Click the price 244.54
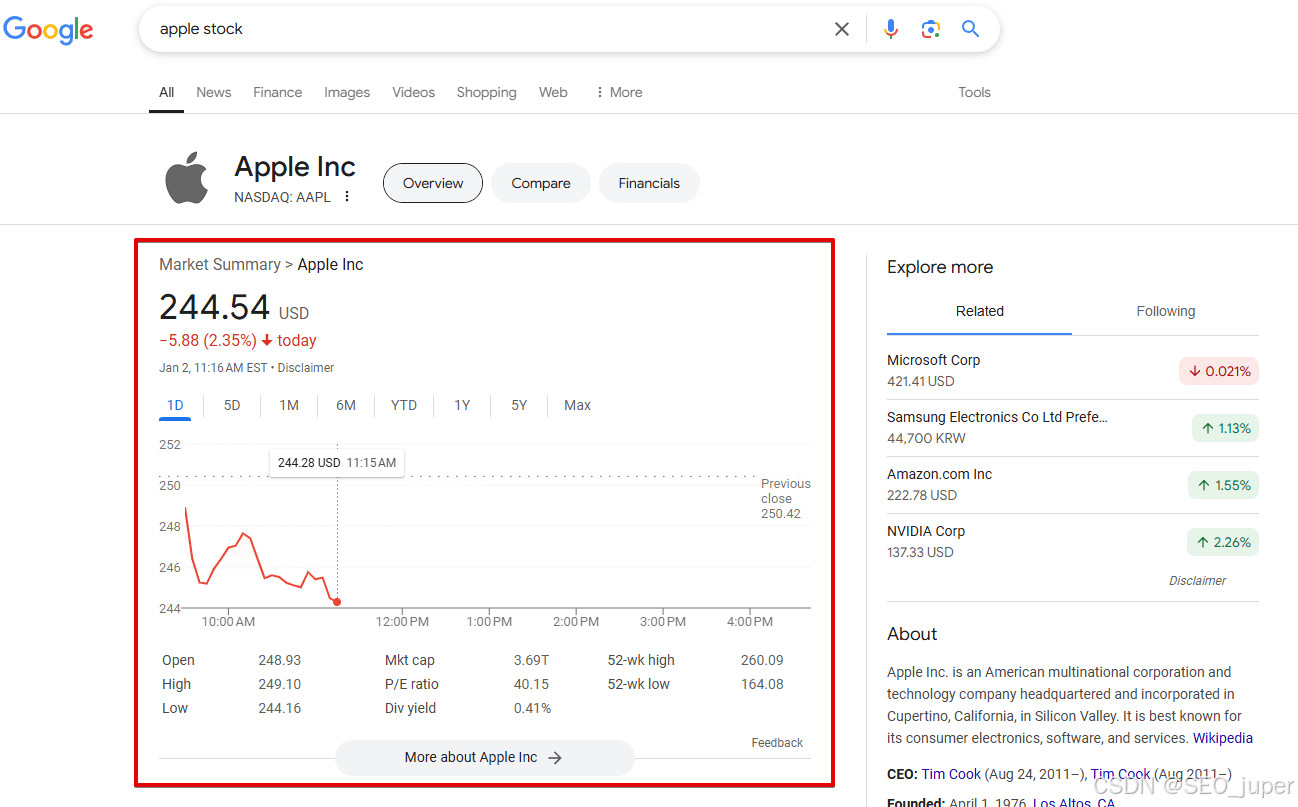 214,307
